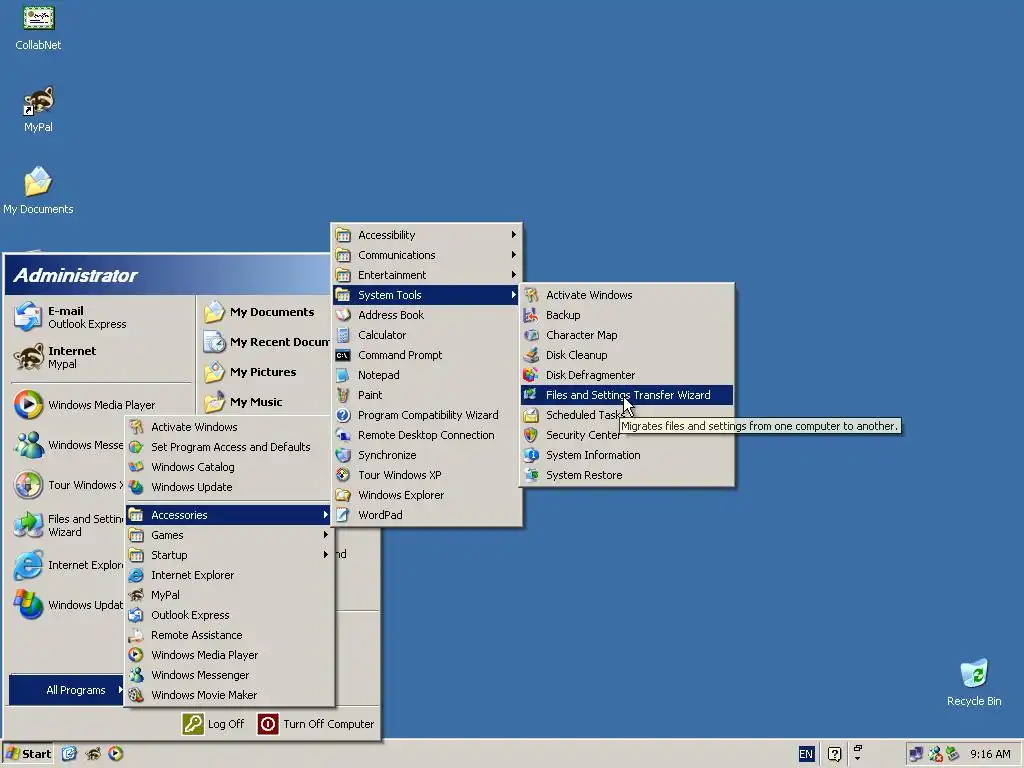This screenshot has width=1024, height=768.
Task: Open Windows Messenger in All Programs list
Action: tap(229, 675)
